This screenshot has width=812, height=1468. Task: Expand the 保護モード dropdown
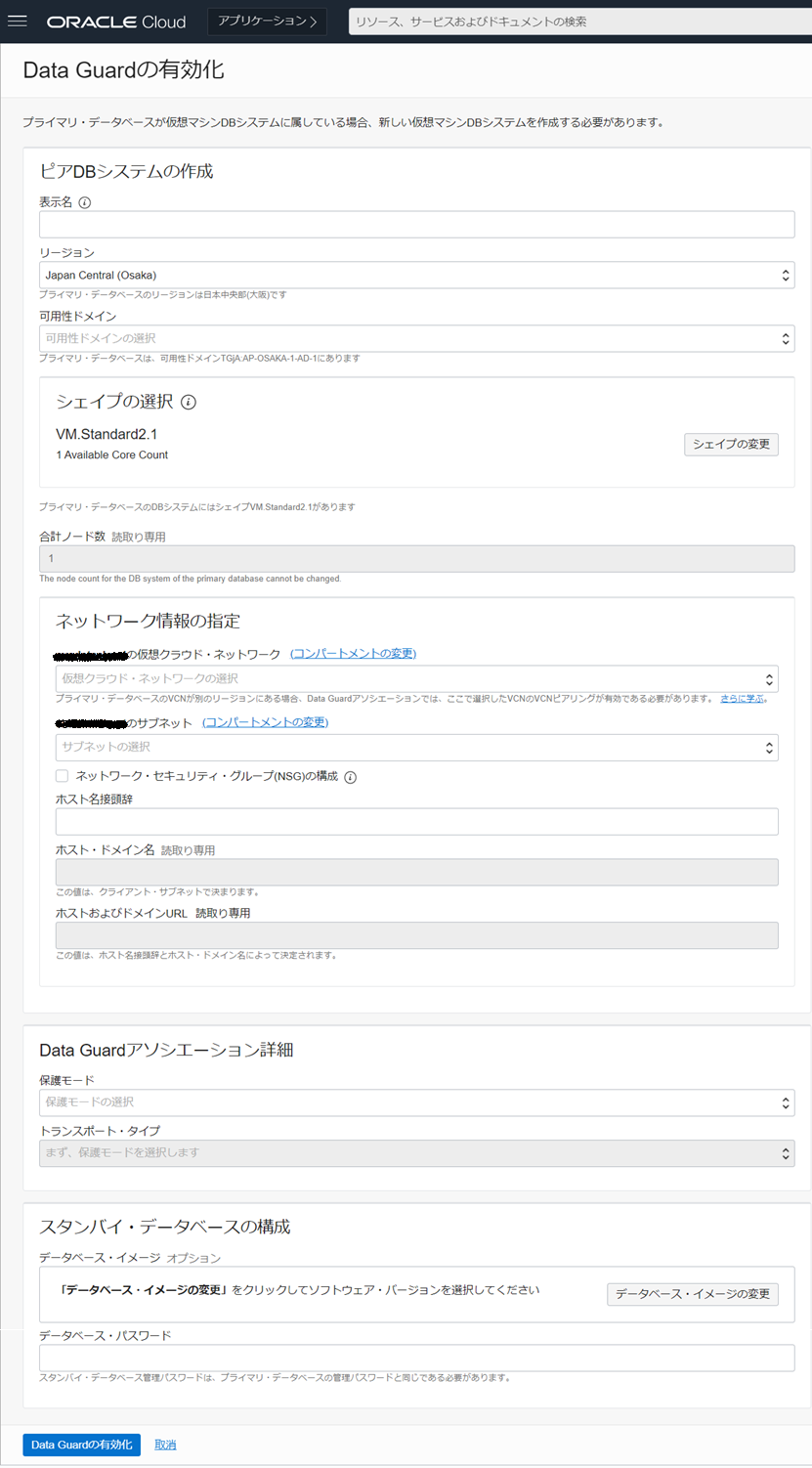[415, 1102]
